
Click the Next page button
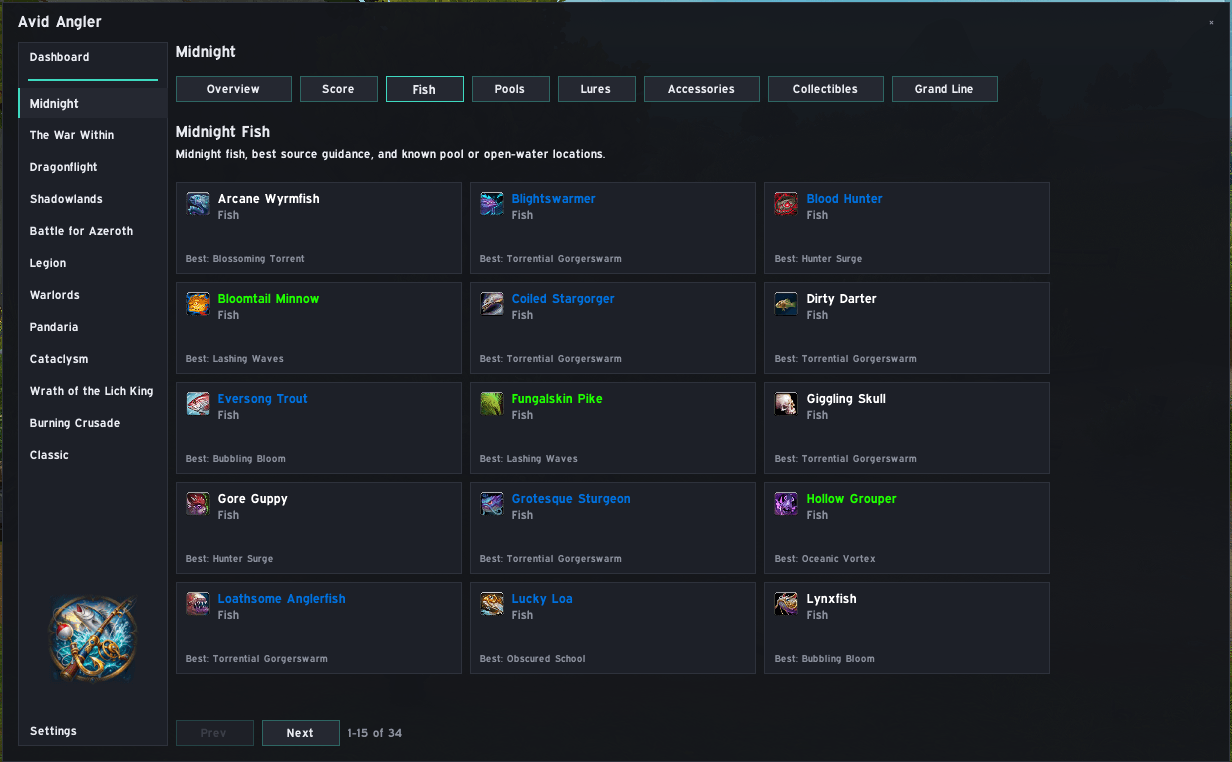[300, 733]
